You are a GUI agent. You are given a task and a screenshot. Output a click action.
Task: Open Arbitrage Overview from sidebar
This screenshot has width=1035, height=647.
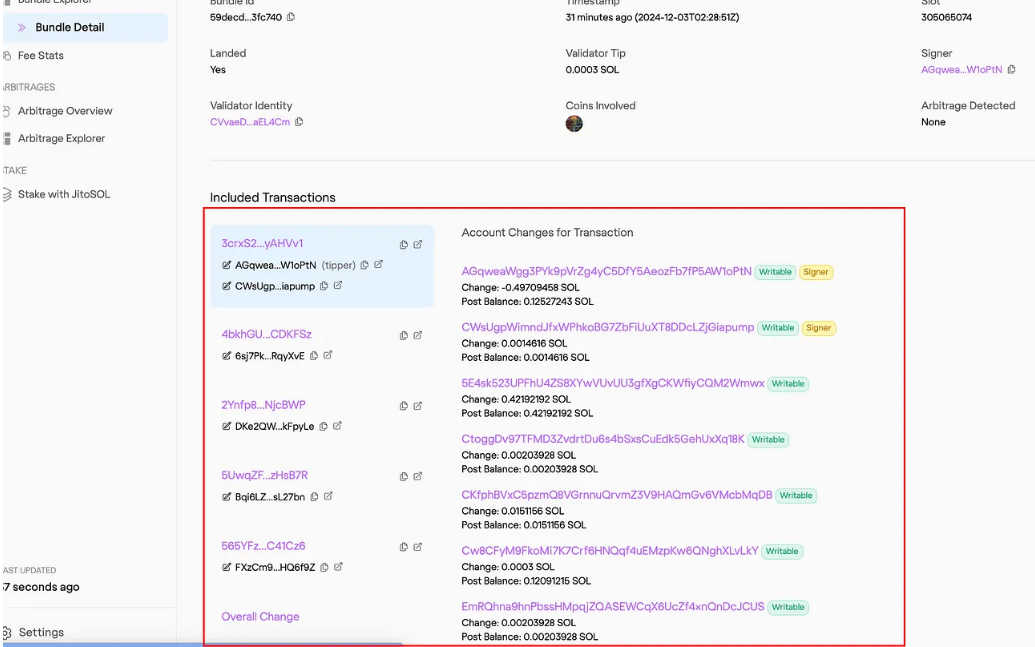65,111
